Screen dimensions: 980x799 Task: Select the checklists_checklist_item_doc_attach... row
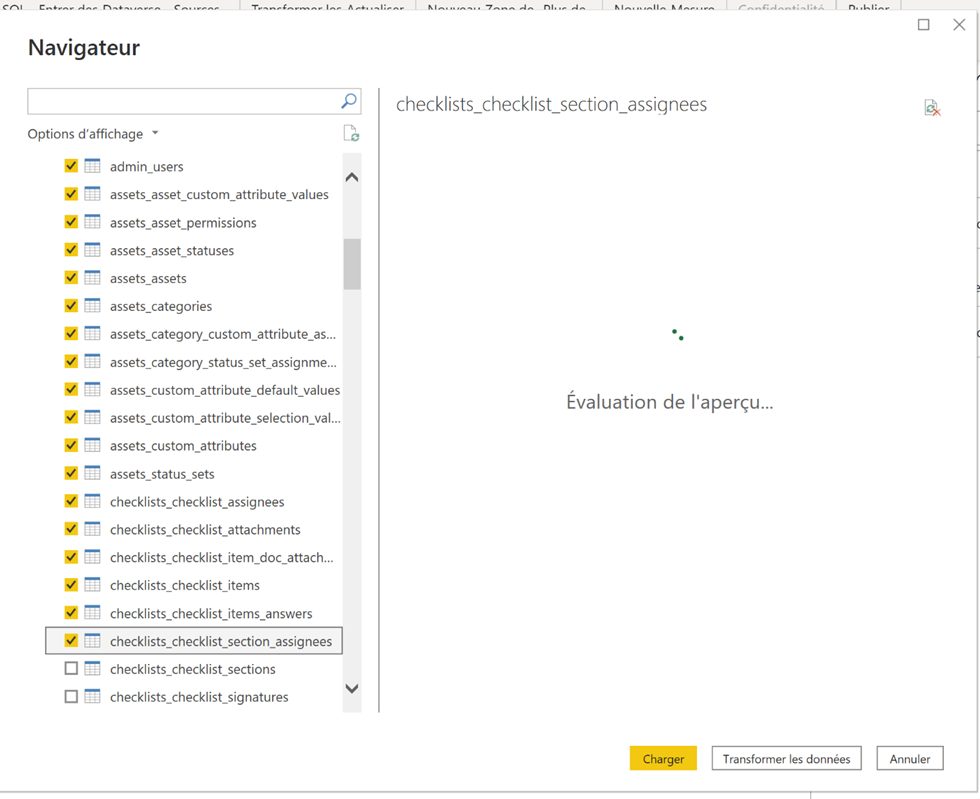tap(194, 557)
